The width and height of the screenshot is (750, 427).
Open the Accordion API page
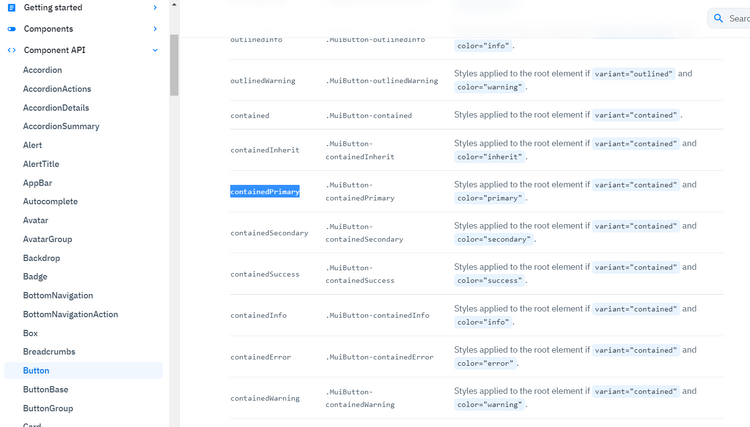coord(42,70)
